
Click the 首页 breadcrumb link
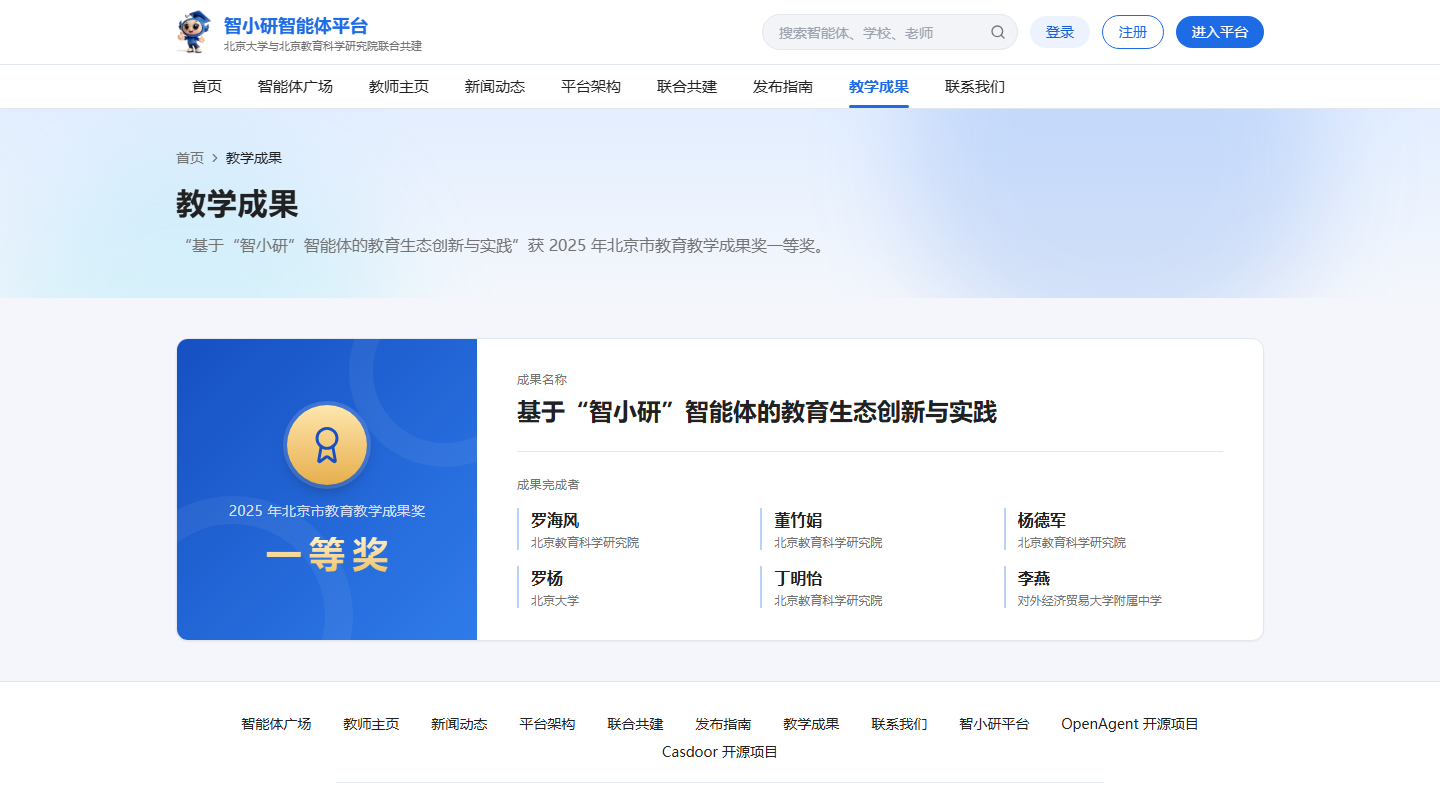pyautogui.click(x=190, y=158)
